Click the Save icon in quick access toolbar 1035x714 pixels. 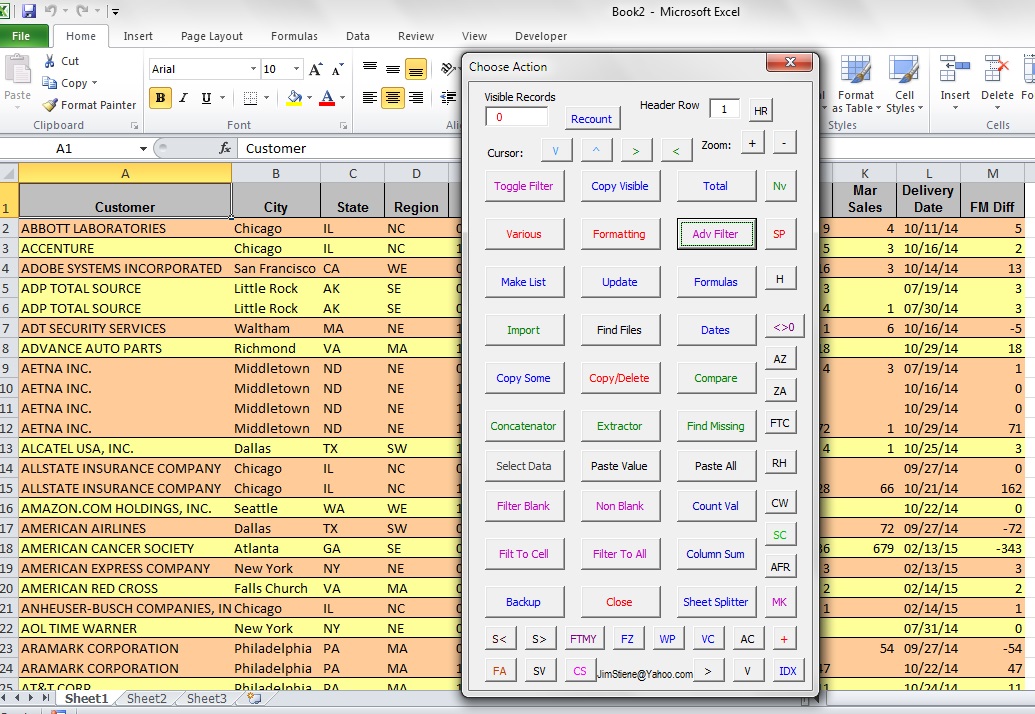click(28, 11)
